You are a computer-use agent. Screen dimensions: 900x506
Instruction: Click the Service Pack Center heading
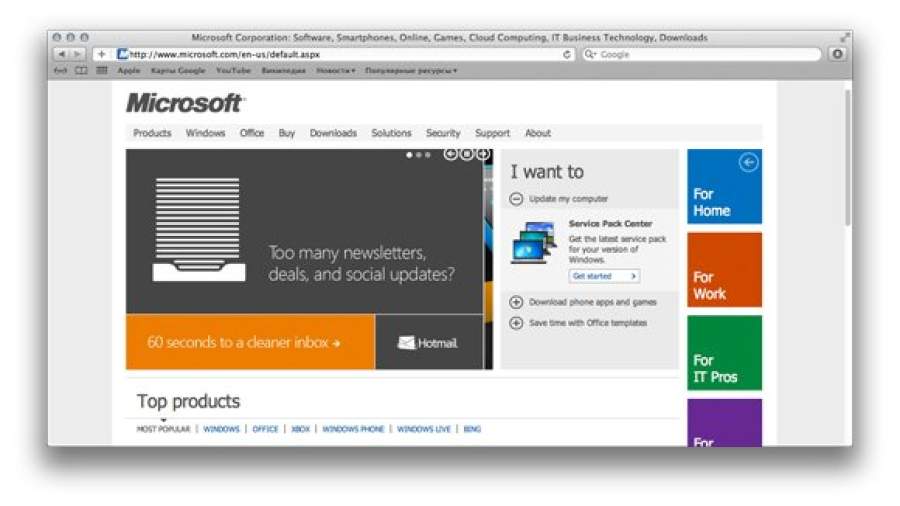[x=610, y=224]
